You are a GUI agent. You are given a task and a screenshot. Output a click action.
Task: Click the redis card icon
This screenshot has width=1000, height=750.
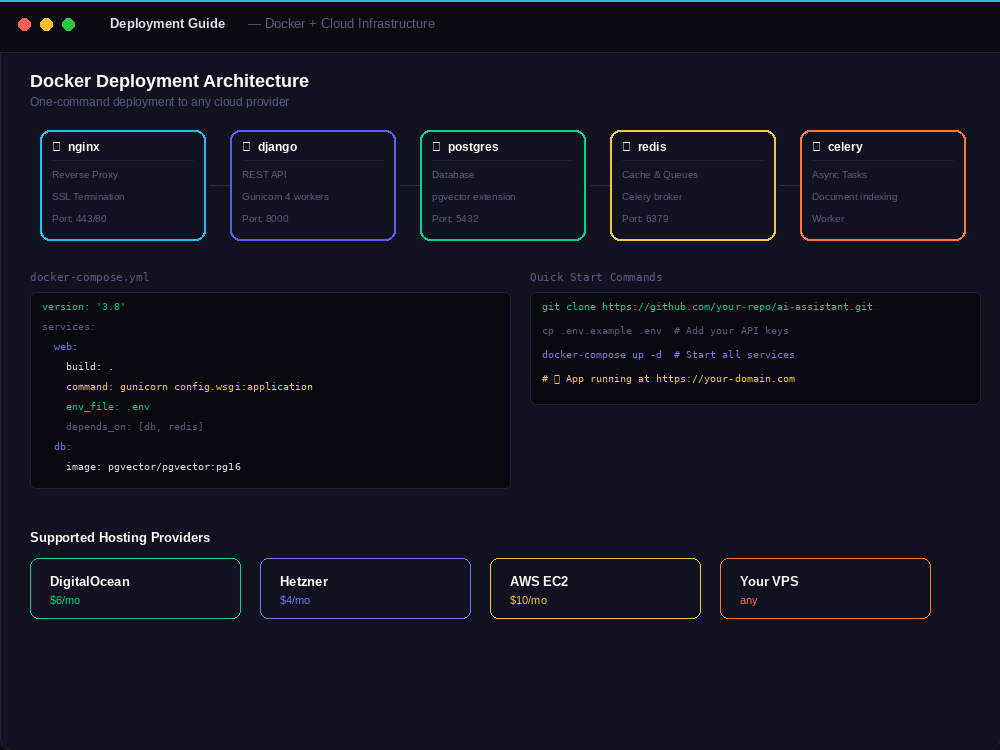coord(626,147)
